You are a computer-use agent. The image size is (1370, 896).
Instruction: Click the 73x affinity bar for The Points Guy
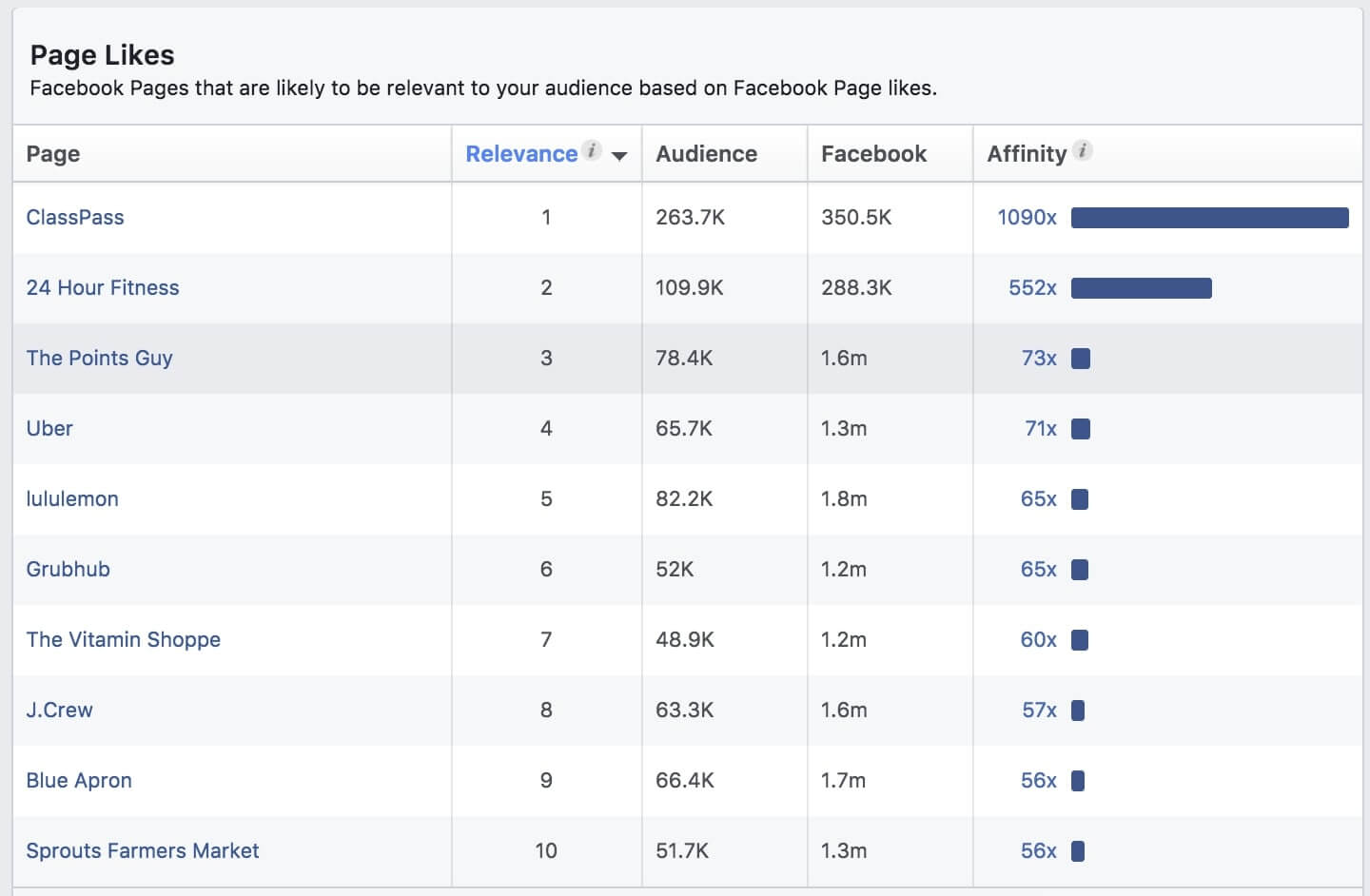click(x=1081, y=359)
